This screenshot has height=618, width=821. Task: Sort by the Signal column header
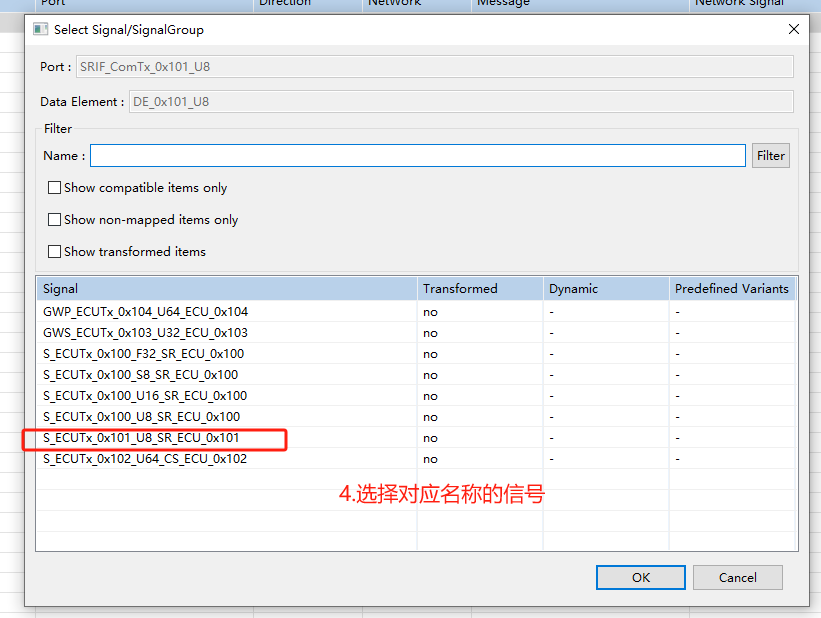[x=226, y=289]
